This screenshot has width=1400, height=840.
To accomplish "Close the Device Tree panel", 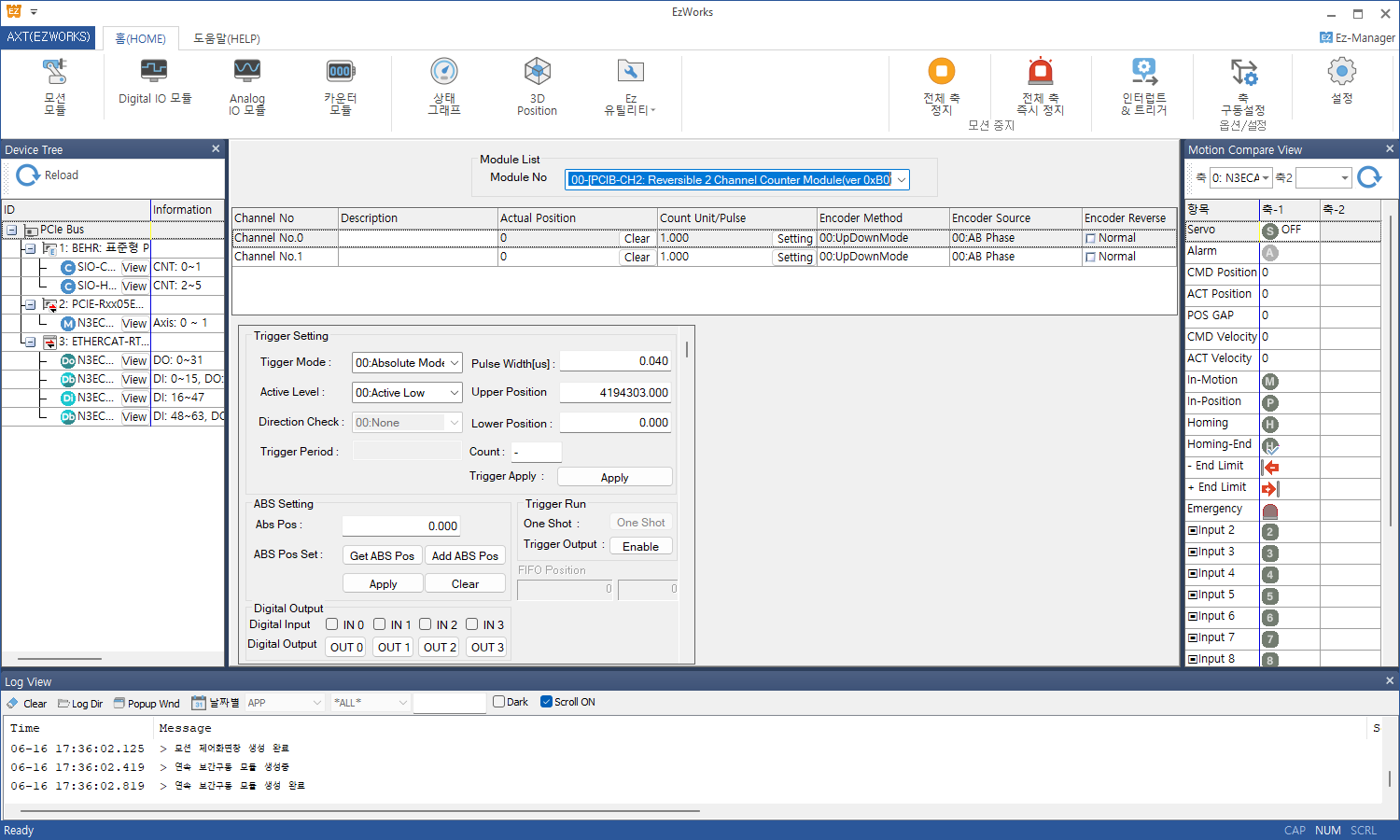I will [216, 149].
